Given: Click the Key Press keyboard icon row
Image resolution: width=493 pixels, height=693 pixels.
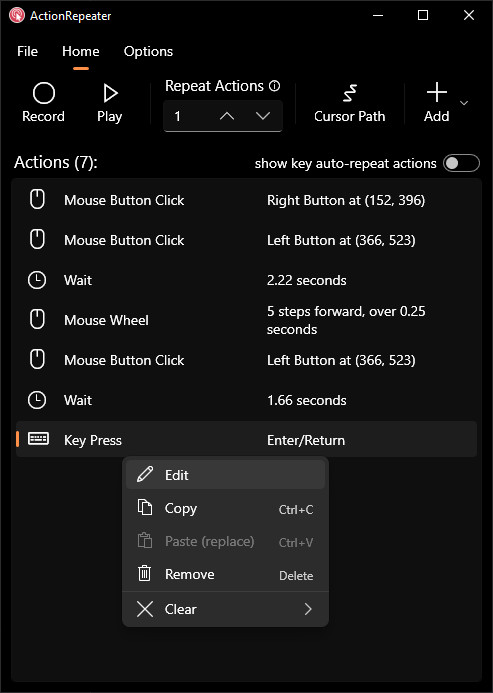Looking at the screenshot, I should (246, 439).
